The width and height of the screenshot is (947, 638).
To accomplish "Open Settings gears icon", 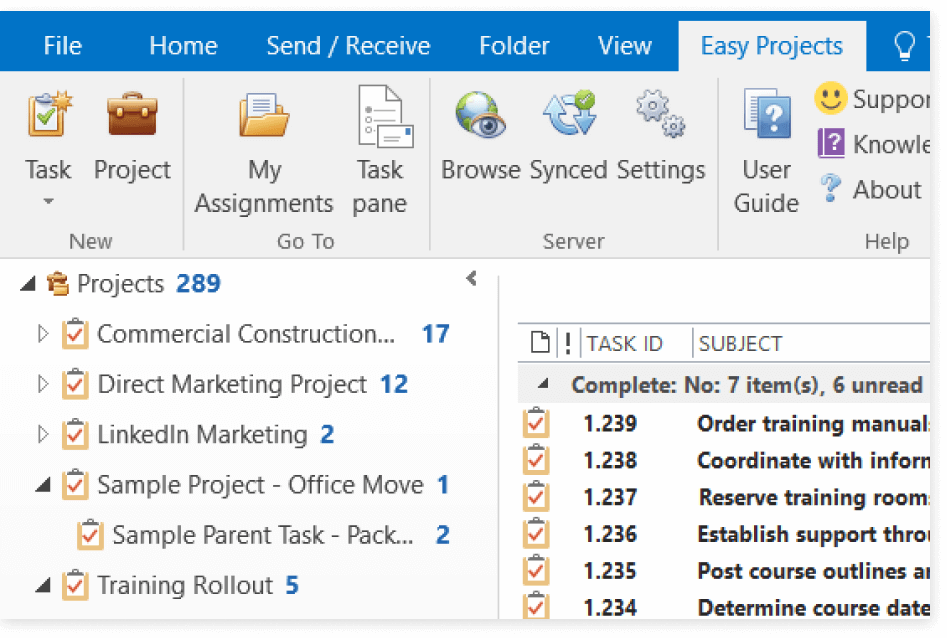I will [x=661, y=114].
